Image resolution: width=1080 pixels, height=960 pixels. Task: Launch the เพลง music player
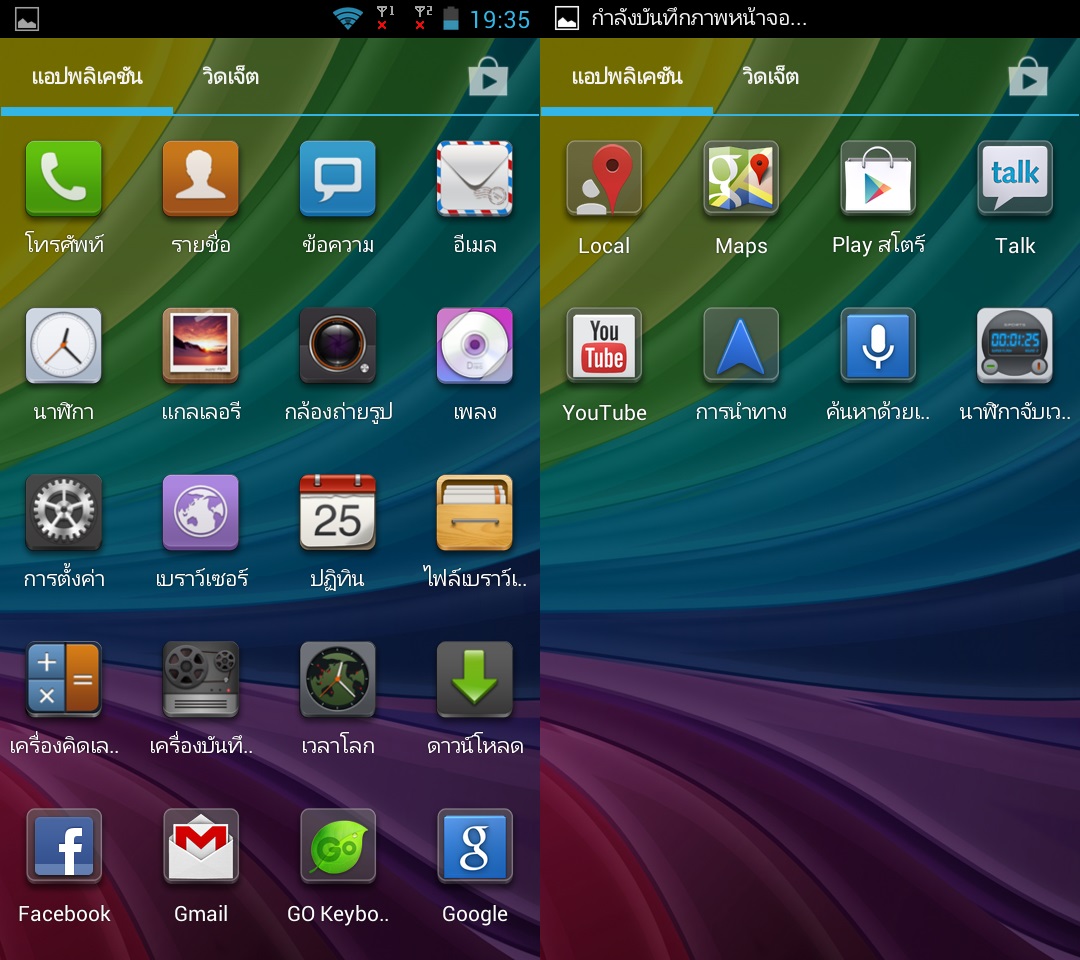[475, 345]
